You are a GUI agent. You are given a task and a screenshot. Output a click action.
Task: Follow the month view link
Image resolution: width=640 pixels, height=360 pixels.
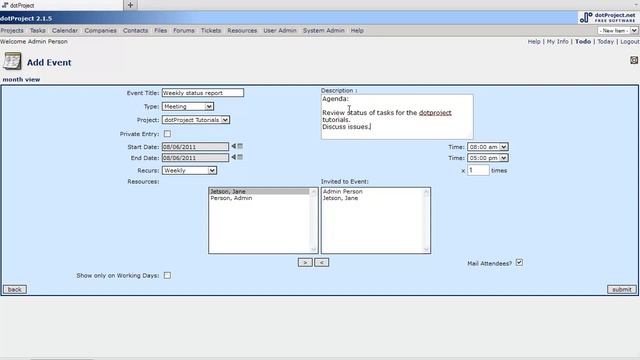tap(21, 80)
